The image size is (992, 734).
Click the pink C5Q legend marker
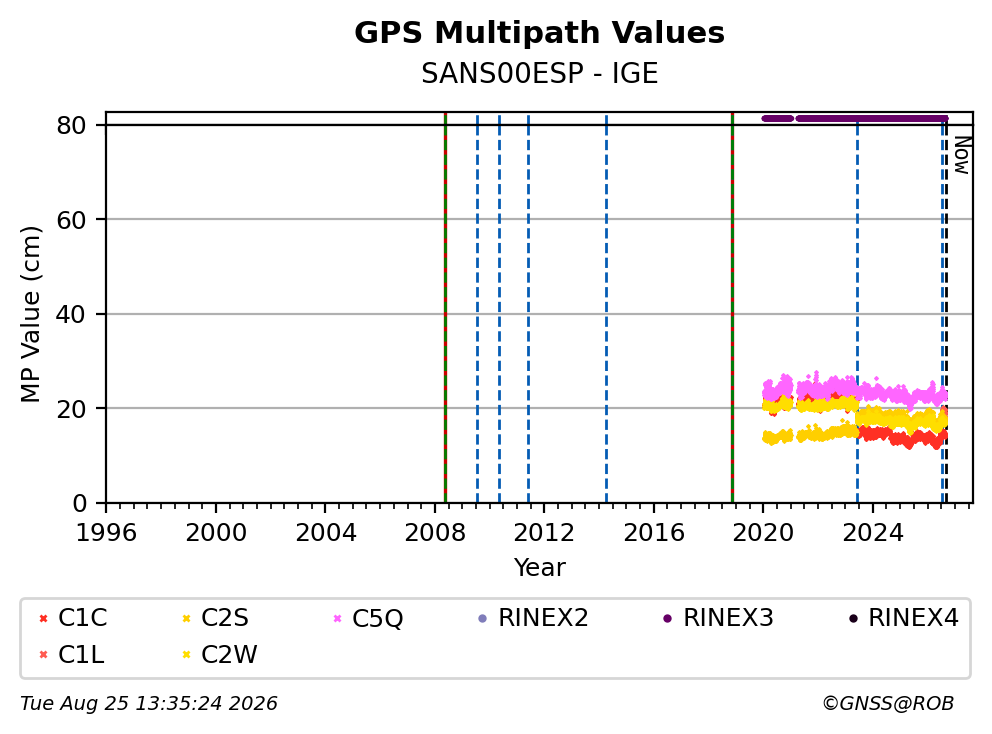tap(337, 618)
